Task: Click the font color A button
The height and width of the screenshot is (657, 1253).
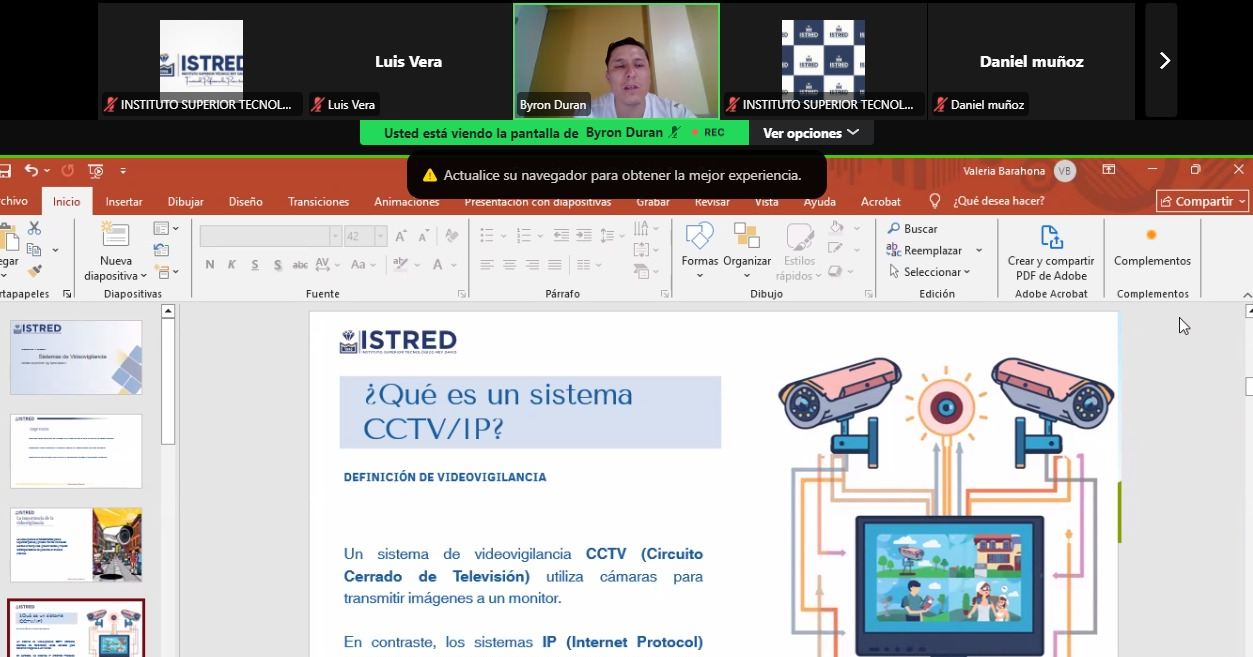Action: pyautogui.click(x=439, y=265)
